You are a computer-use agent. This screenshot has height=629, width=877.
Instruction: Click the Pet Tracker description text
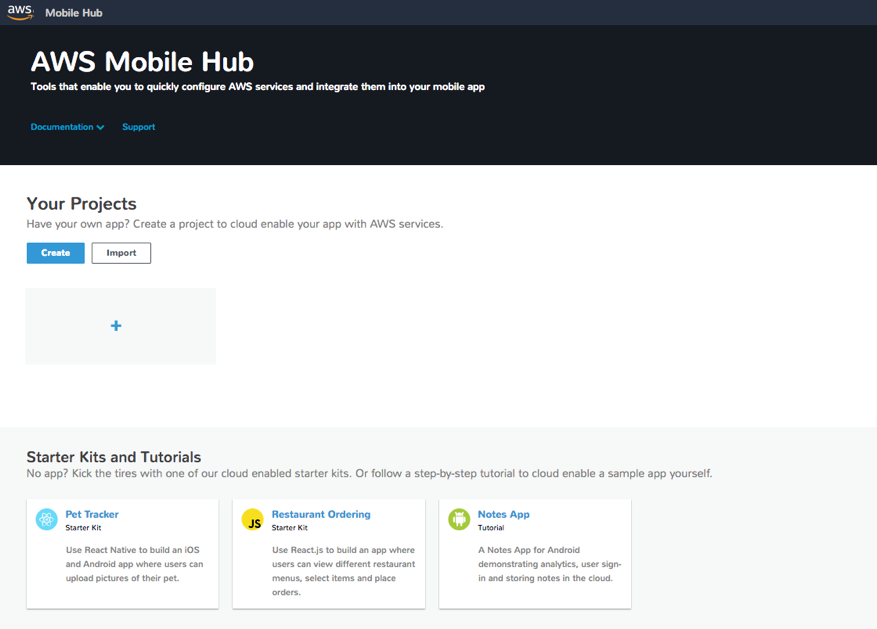point(134,564)
